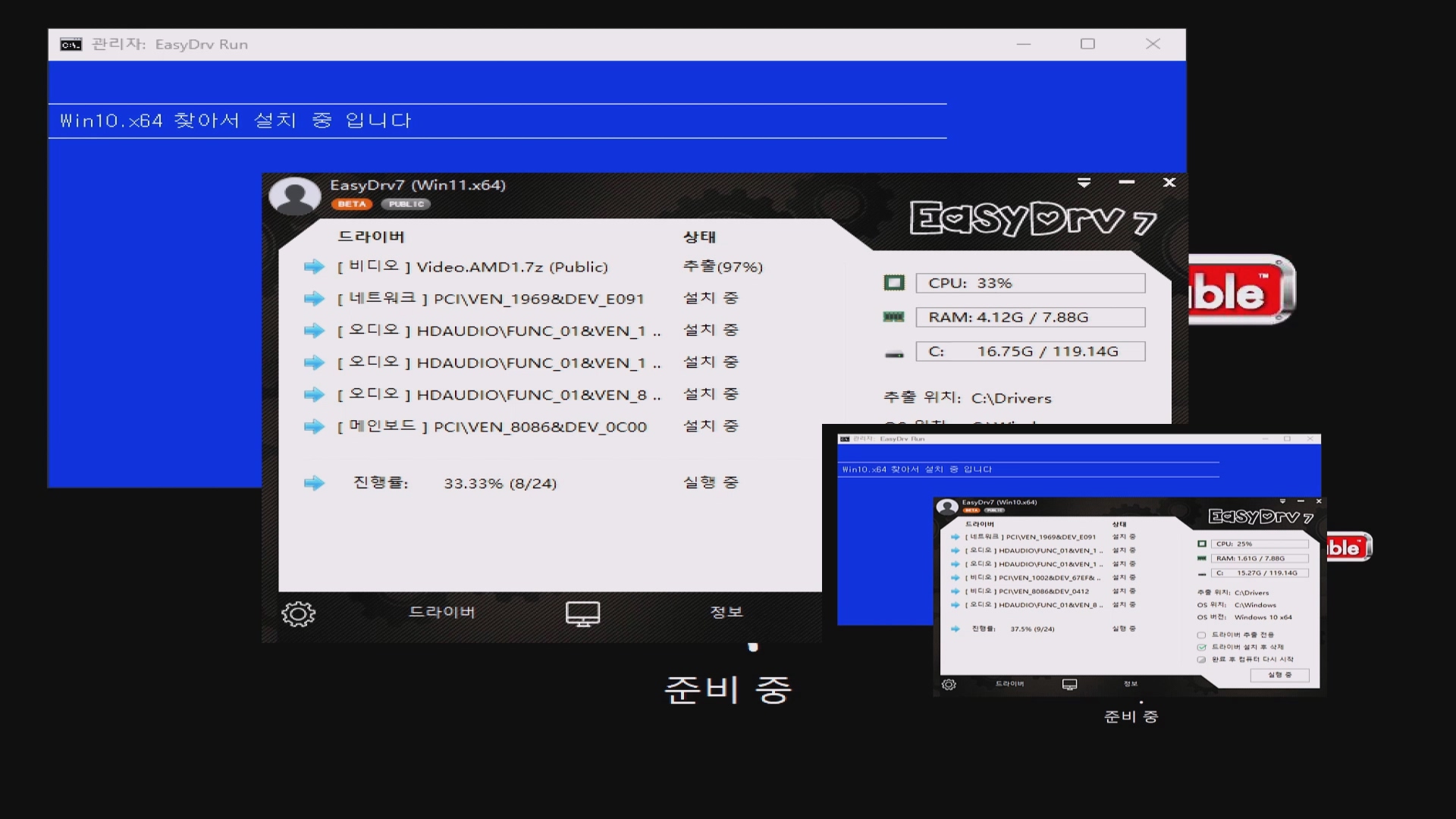
Task: Toggle 완료 후 컴퓨터 다시 시작 checkbox in small window
Action: (1201, 659)
